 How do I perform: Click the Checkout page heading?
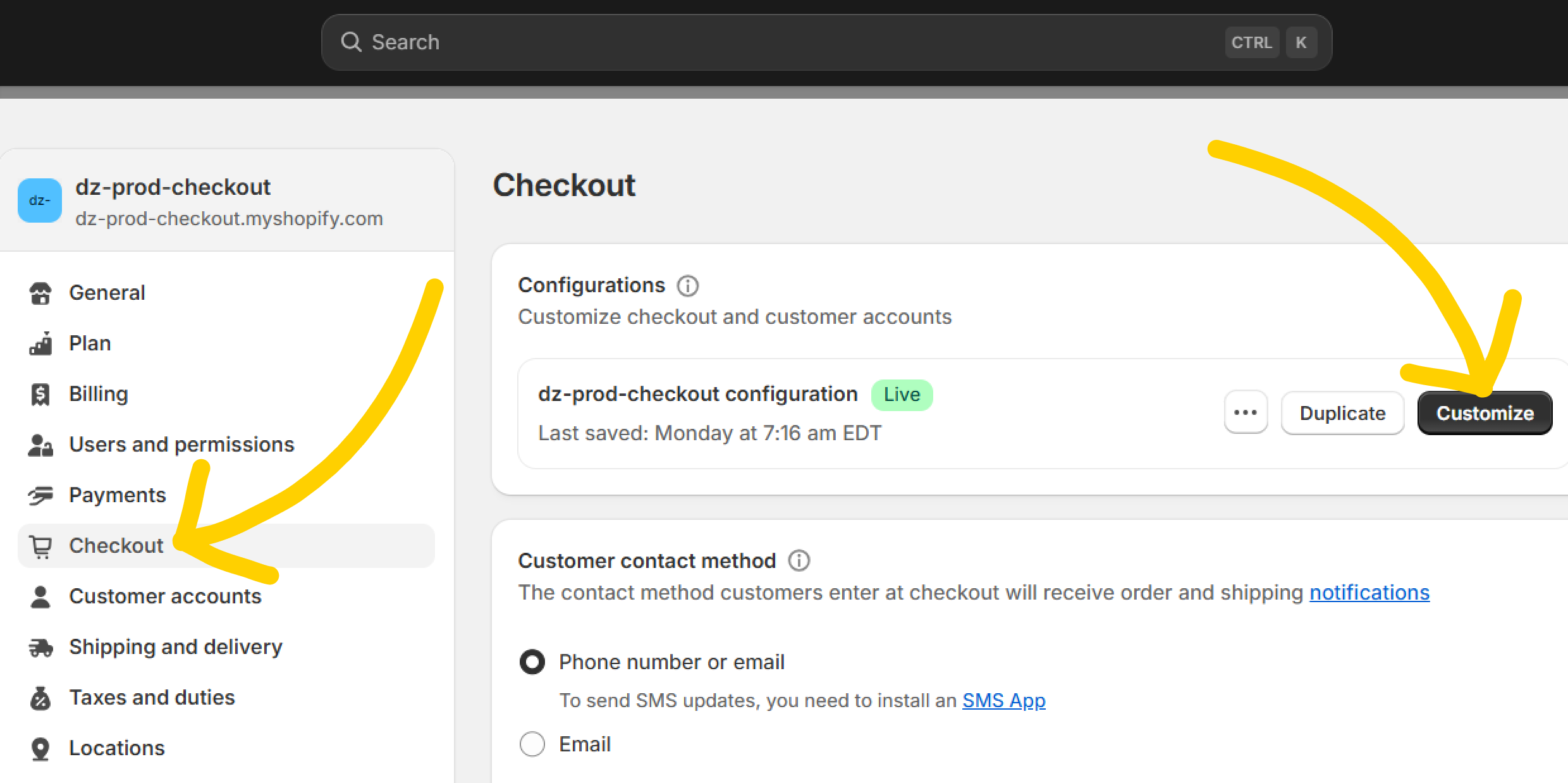click(x=564, y=185)
